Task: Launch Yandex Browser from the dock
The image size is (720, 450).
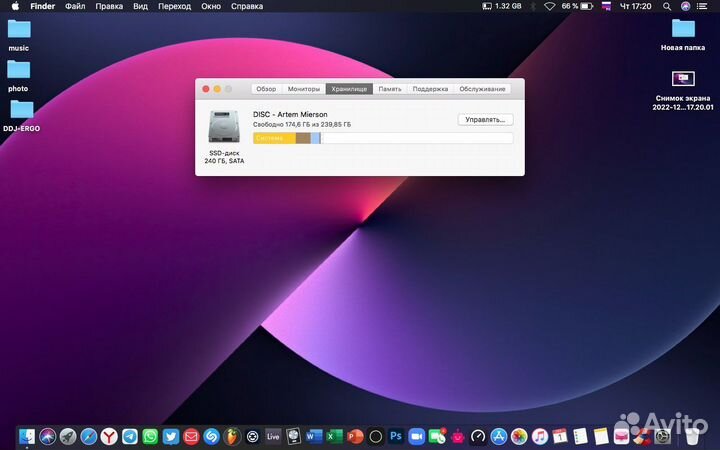Action: 109,436
